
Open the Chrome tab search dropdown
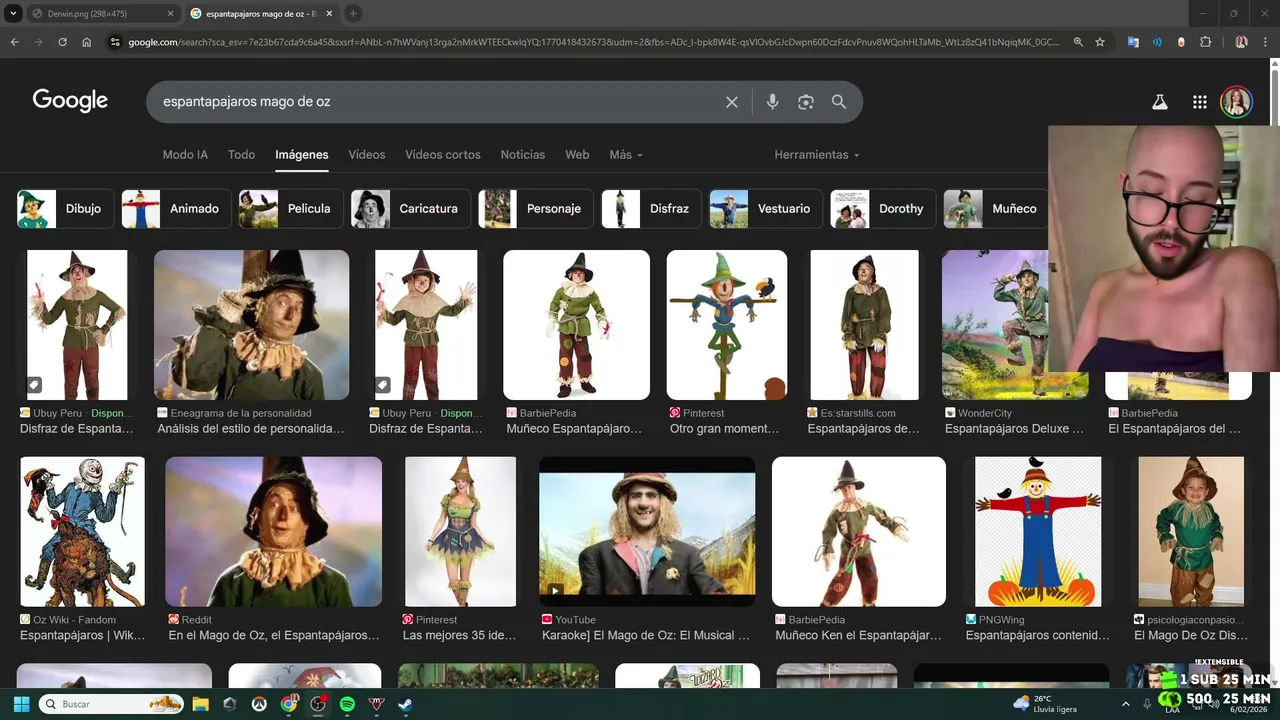13,13
